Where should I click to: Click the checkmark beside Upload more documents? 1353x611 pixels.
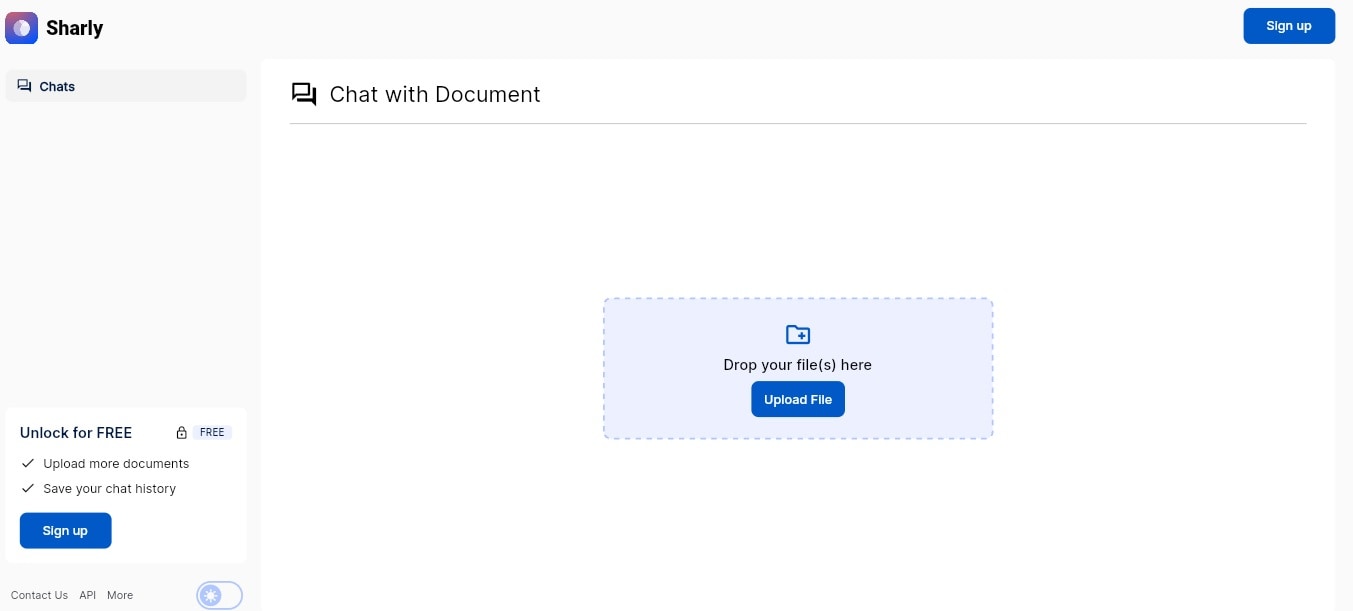point(28,463)
